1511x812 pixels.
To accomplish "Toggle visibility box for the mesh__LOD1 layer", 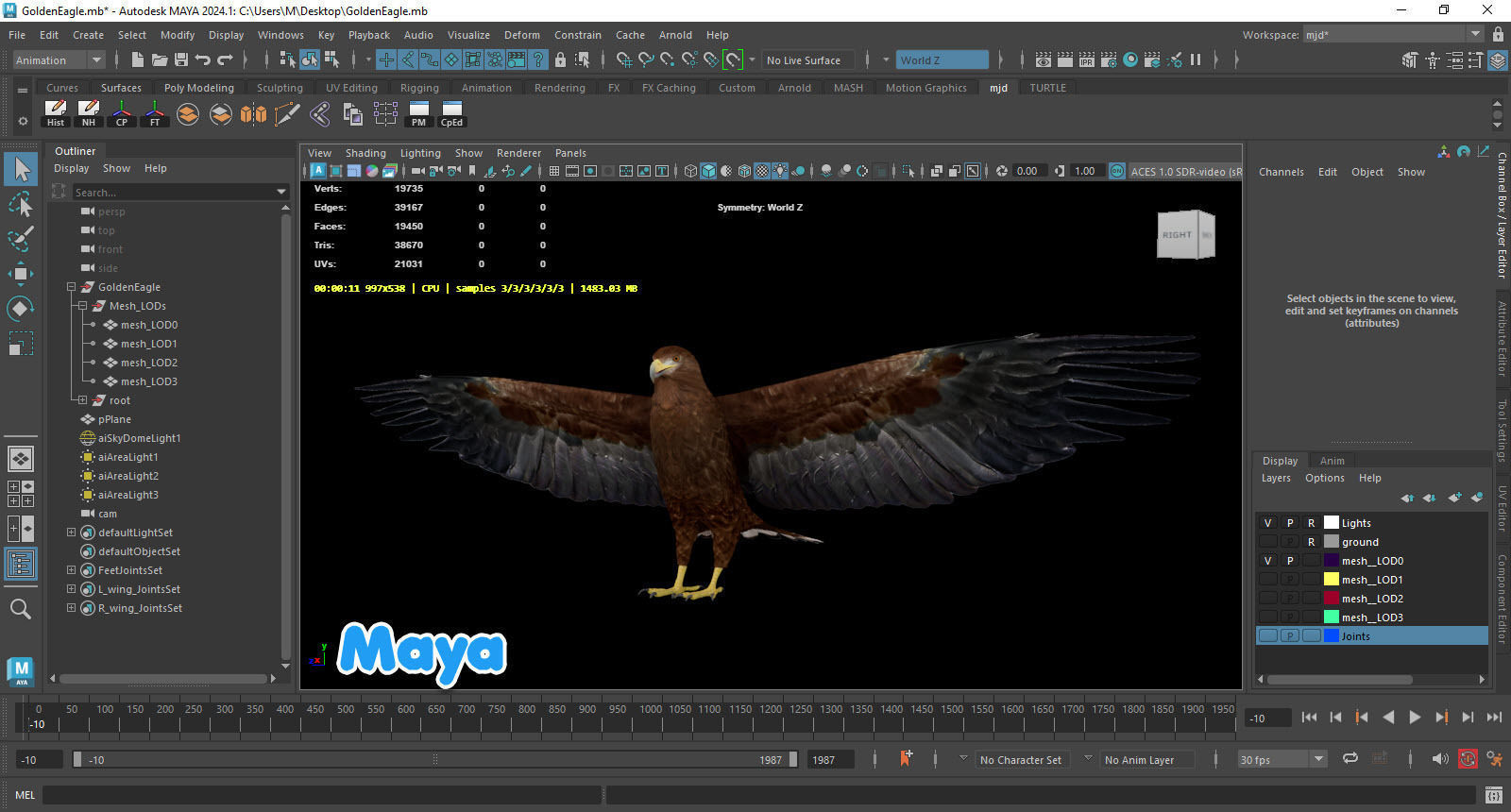I will tap(1268, 580).
